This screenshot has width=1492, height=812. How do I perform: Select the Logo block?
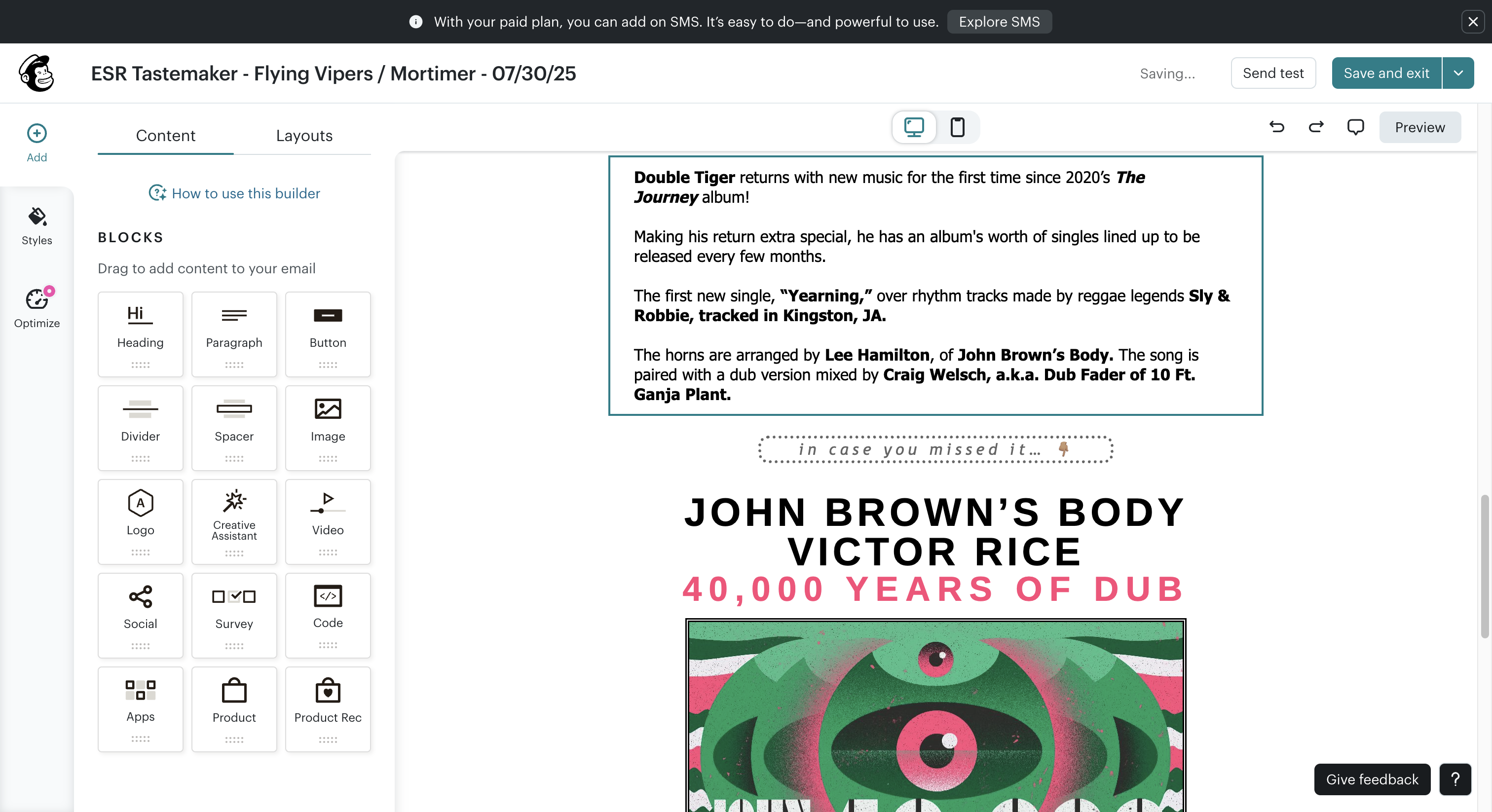(140, 522)
